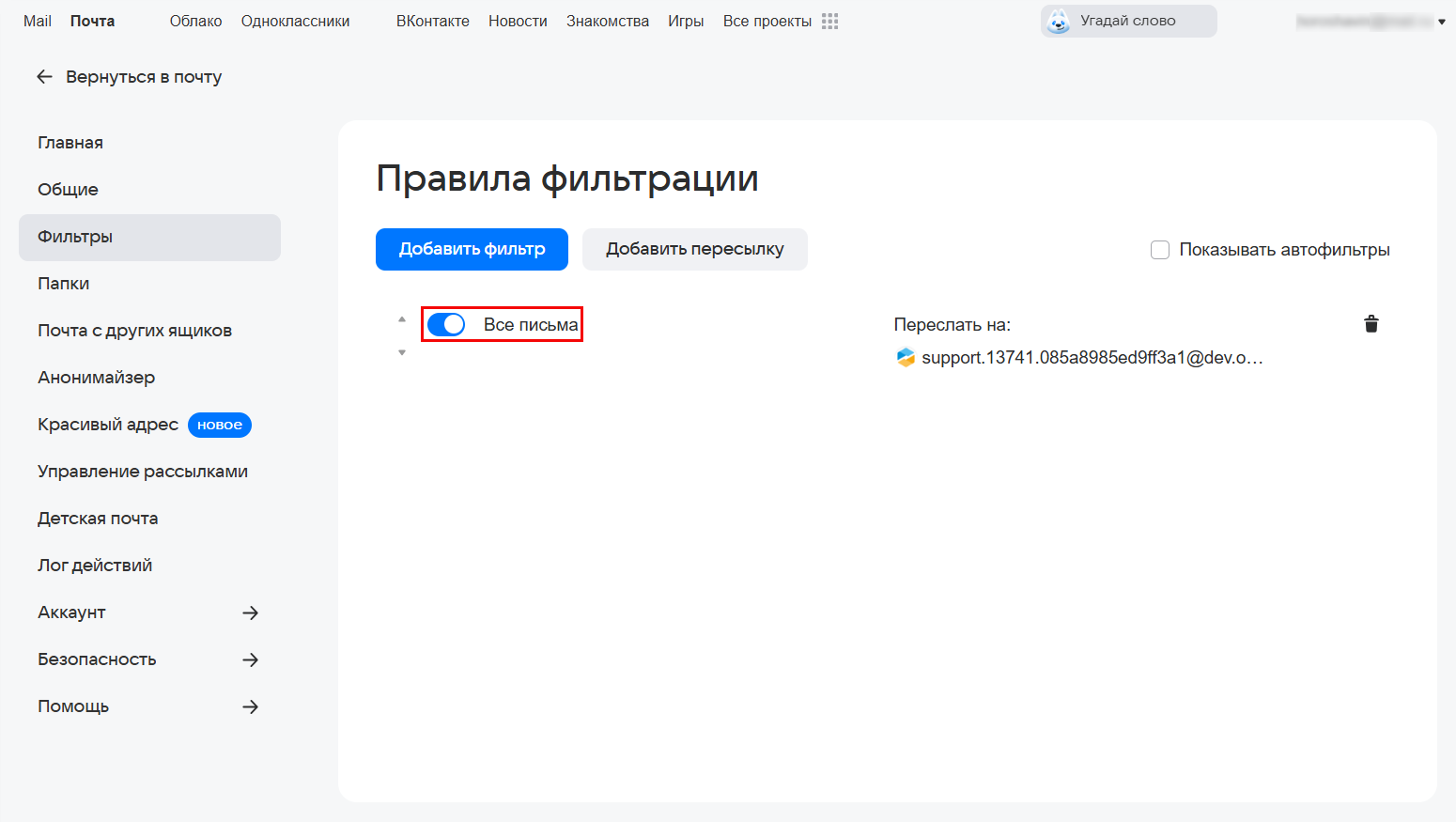Expand the Помощь section
Viewport: 1456px width, 822px height.
point(250,706)
